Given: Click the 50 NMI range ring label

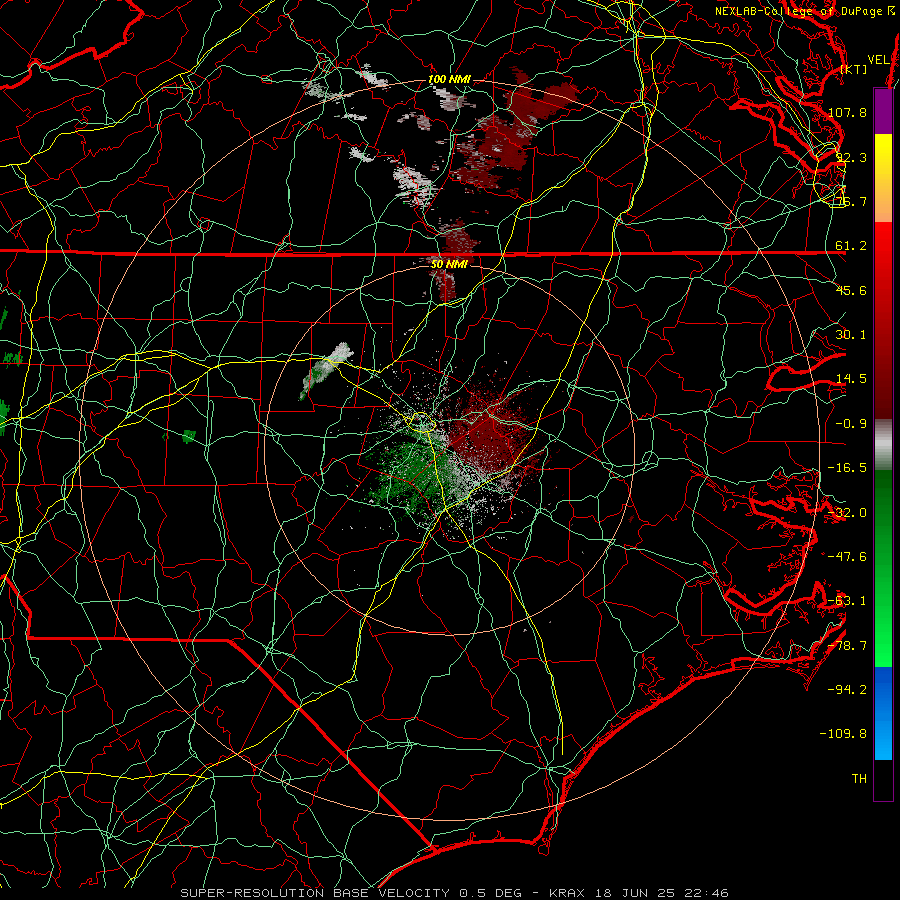Looking at the screenshot, I should (449, 264).
